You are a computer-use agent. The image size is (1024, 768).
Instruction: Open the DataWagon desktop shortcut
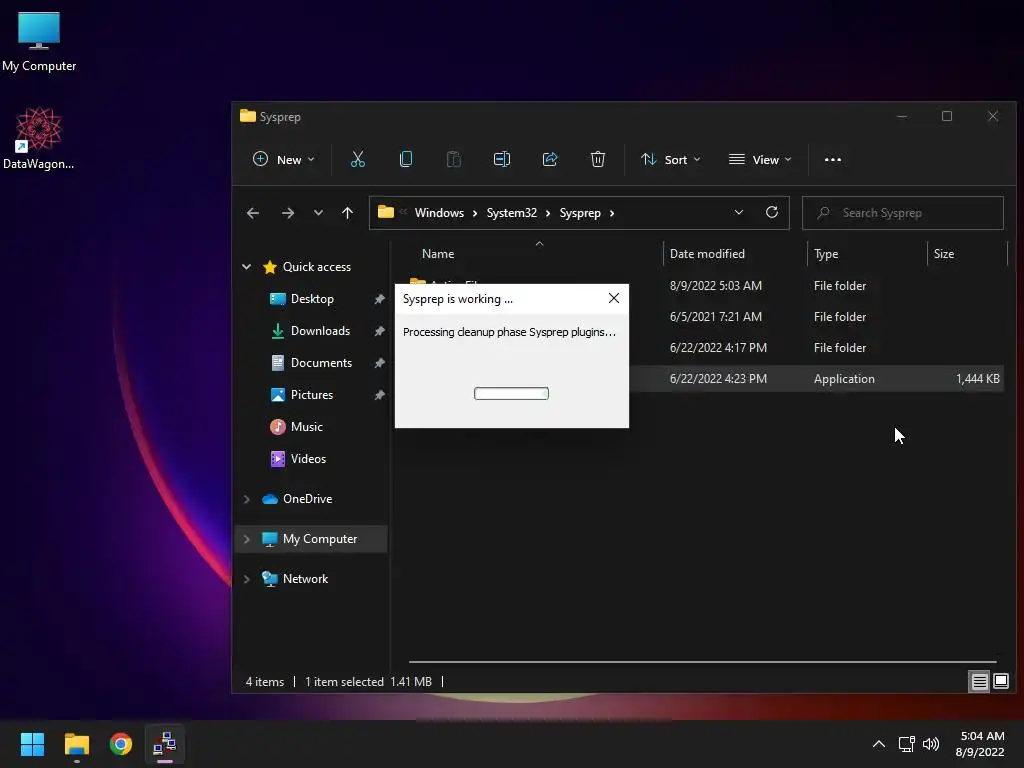39,138
